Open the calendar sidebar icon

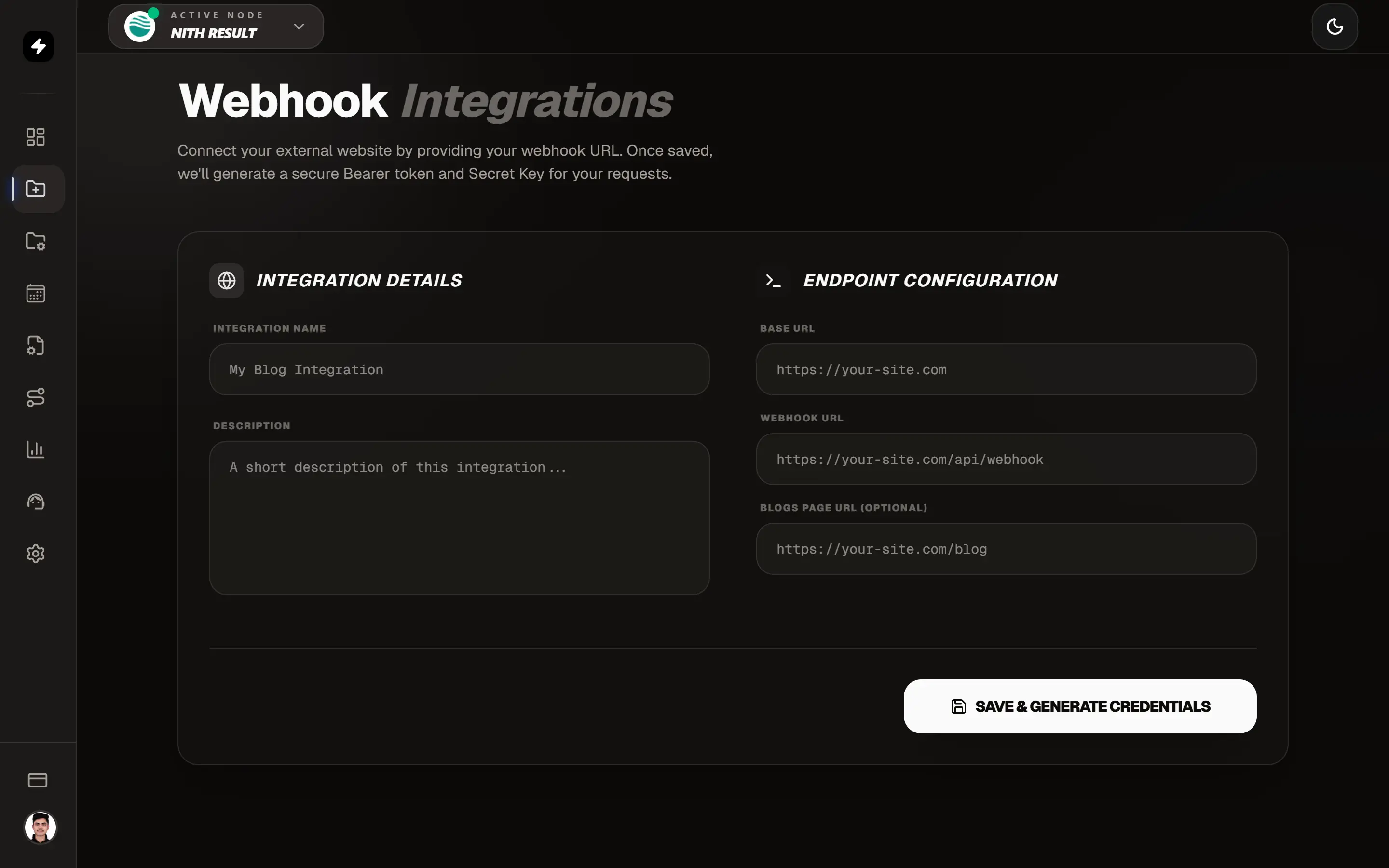point(36,293)
